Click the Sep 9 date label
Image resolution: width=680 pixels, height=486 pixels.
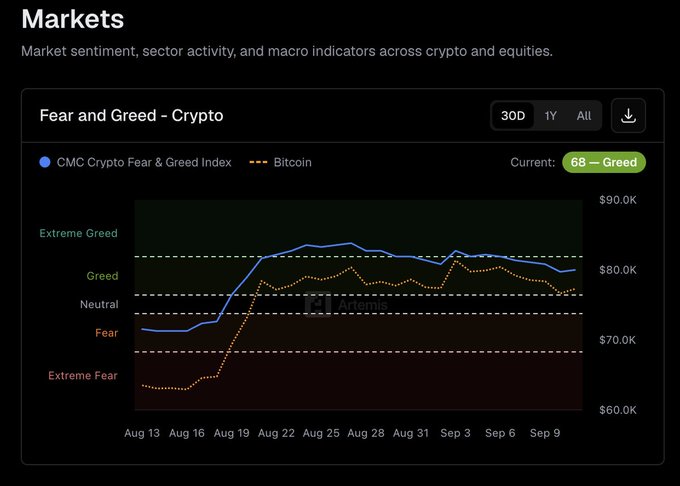point(545,433)
